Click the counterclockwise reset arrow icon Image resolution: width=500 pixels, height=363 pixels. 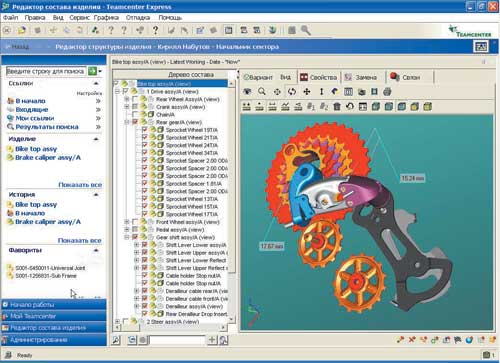tap(350, 106)
